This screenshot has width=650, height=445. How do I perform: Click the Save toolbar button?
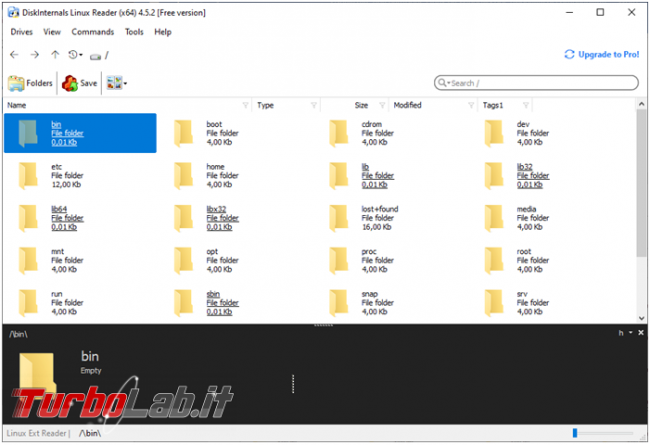click(x=80, y=83)
